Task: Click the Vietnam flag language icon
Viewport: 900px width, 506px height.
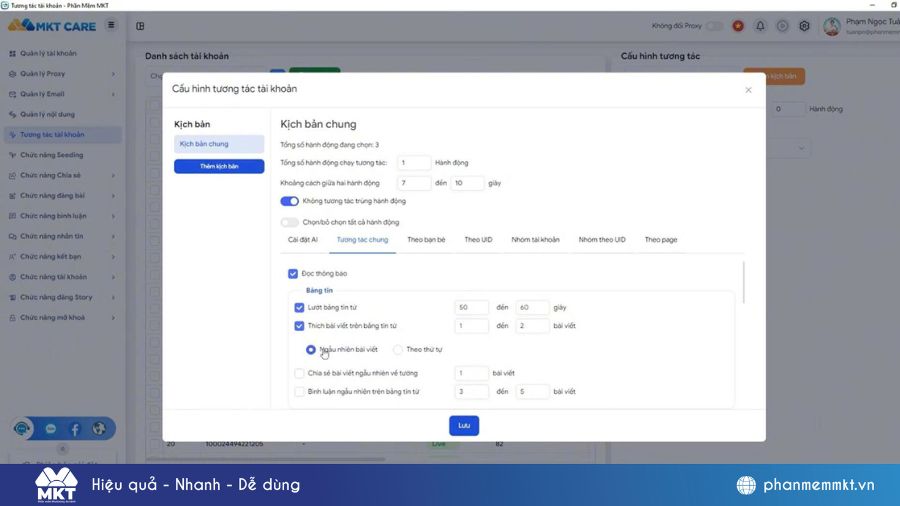Action: 738,26
